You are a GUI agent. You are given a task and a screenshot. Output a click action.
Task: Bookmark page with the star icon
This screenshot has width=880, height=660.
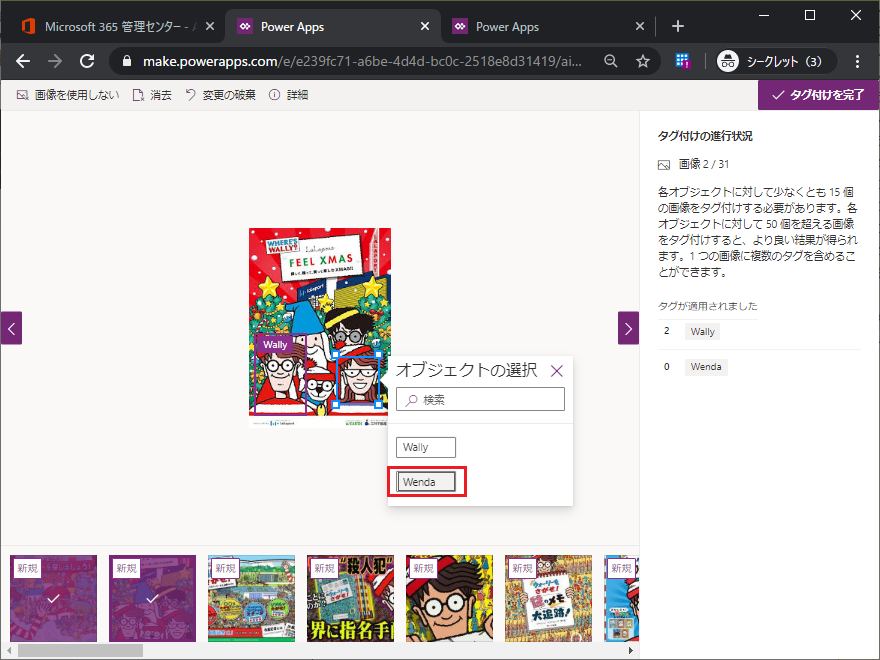[643, 61]
